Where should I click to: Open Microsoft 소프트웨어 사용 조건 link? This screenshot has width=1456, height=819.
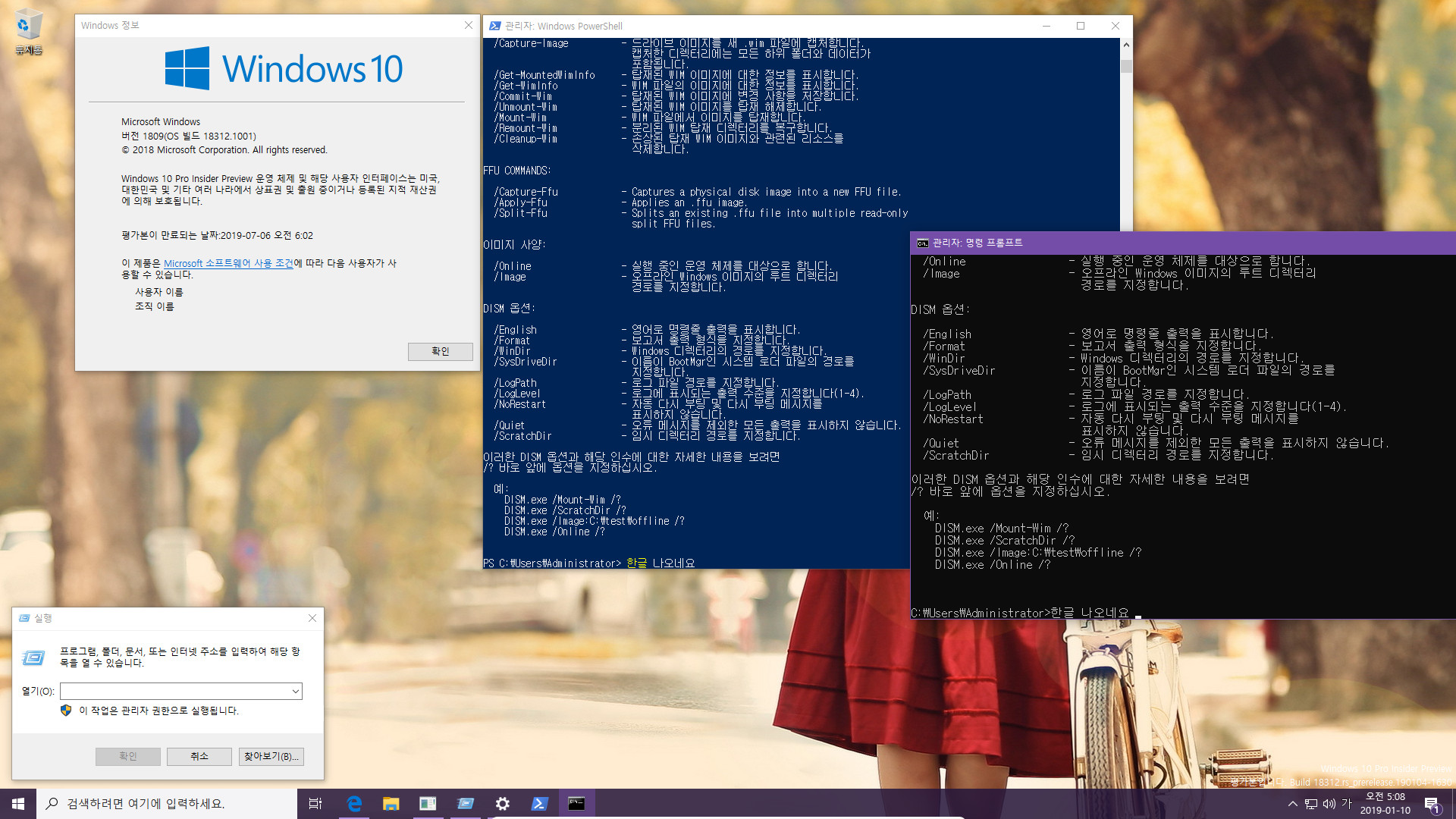pyautogui.click(x=228, y=263)
